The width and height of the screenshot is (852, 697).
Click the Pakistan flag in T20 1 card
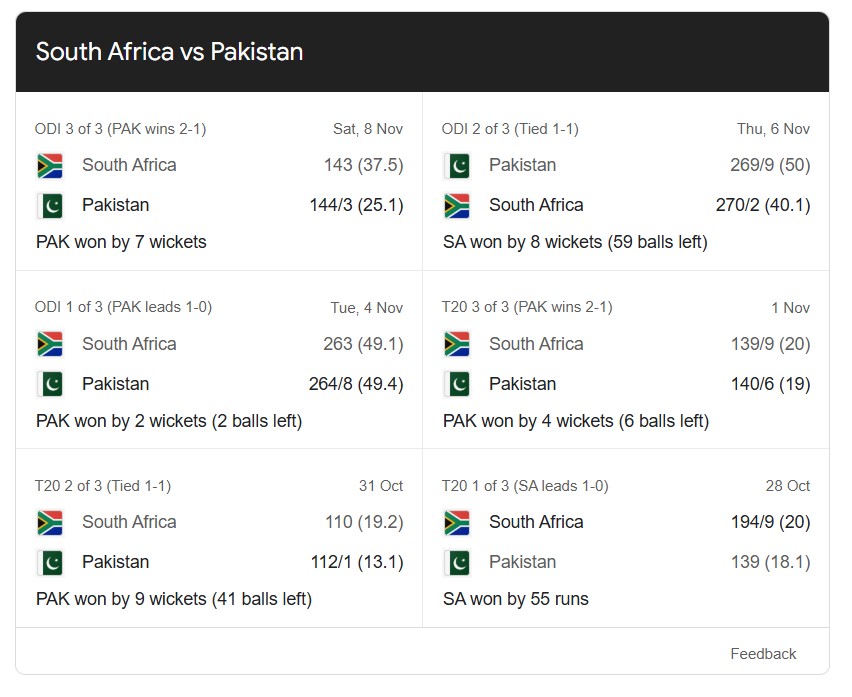pos(456,562)
